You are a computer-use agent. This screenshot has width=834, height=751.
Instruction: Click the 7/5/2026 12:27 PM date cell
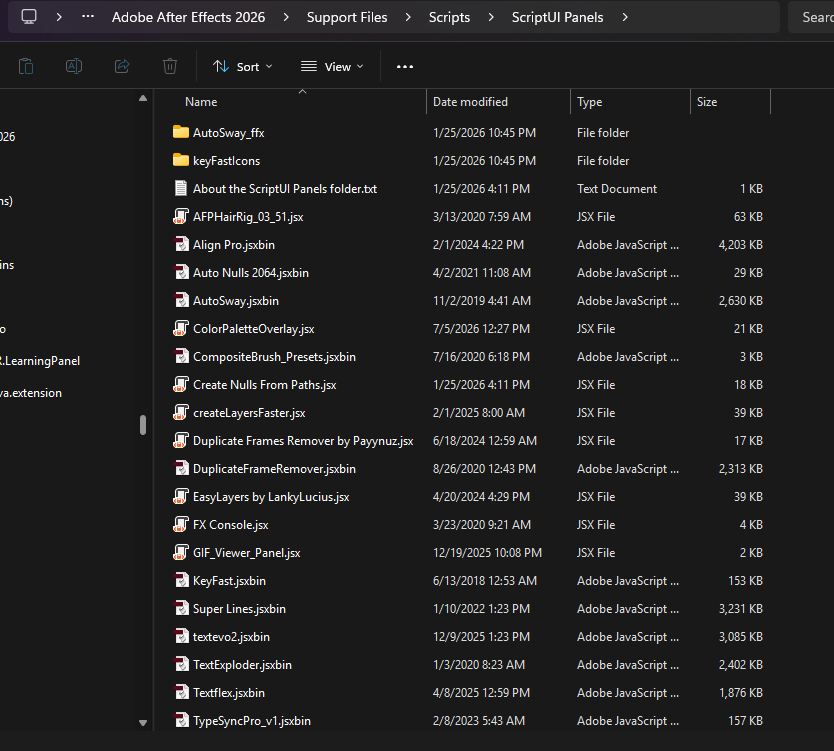[x=481, y=329]
